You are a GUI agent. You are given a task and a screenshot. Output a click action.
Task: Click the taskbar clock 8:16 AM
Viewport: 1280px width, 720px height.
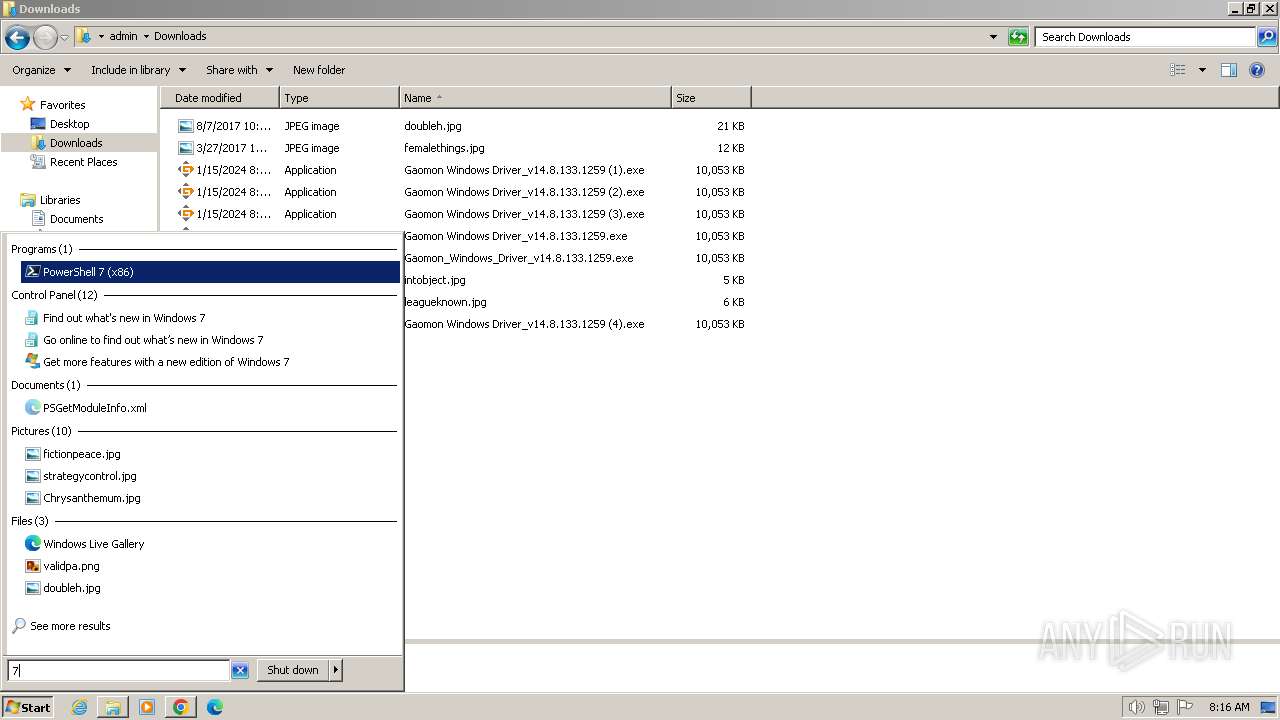tap(1229, 707)
